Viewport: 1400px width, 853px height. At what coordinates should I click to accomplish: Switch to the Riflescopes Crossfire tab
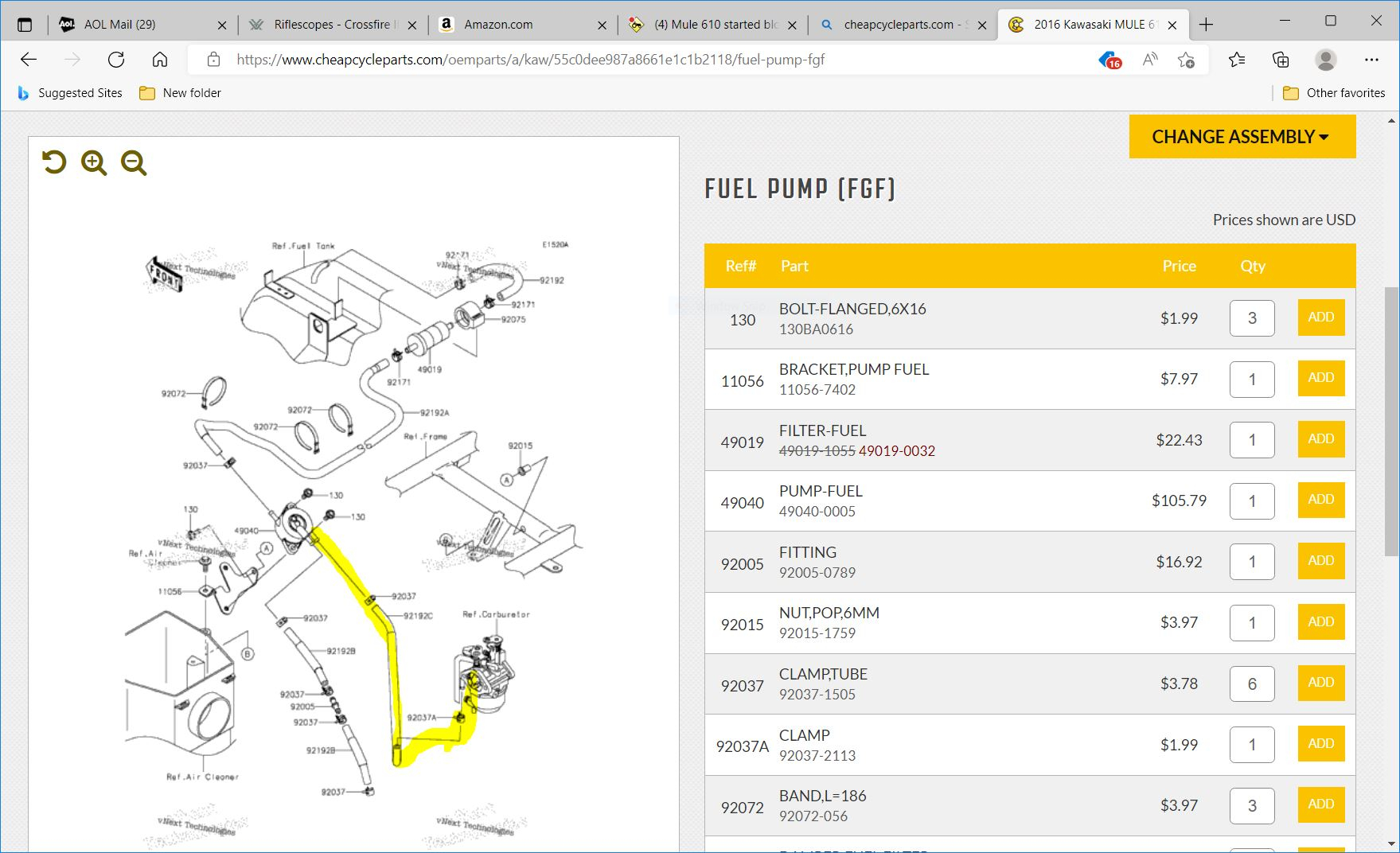333,25
